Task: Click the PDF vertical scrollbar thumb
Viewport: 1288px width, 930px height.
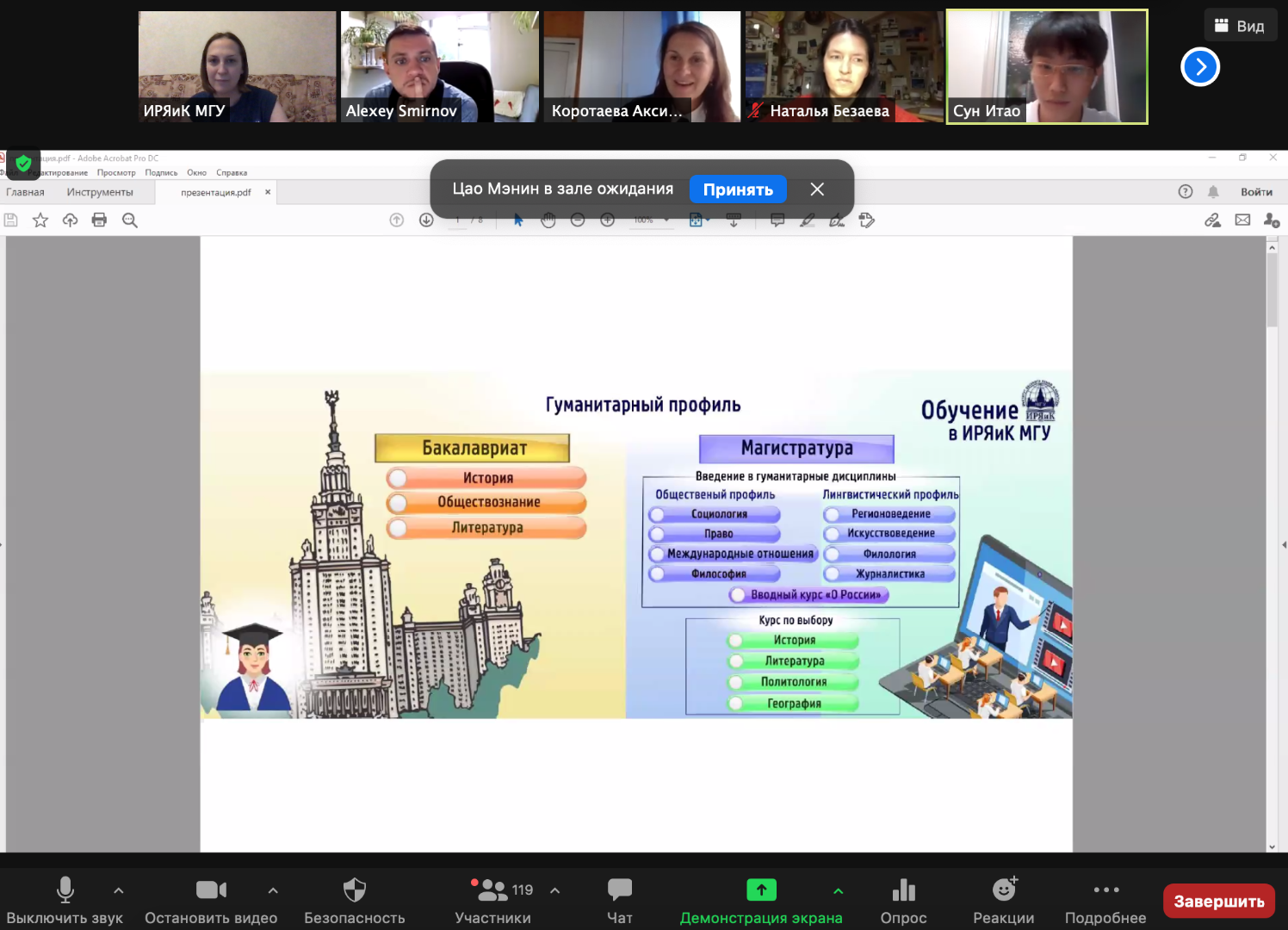Action: tap(1273, 290)
